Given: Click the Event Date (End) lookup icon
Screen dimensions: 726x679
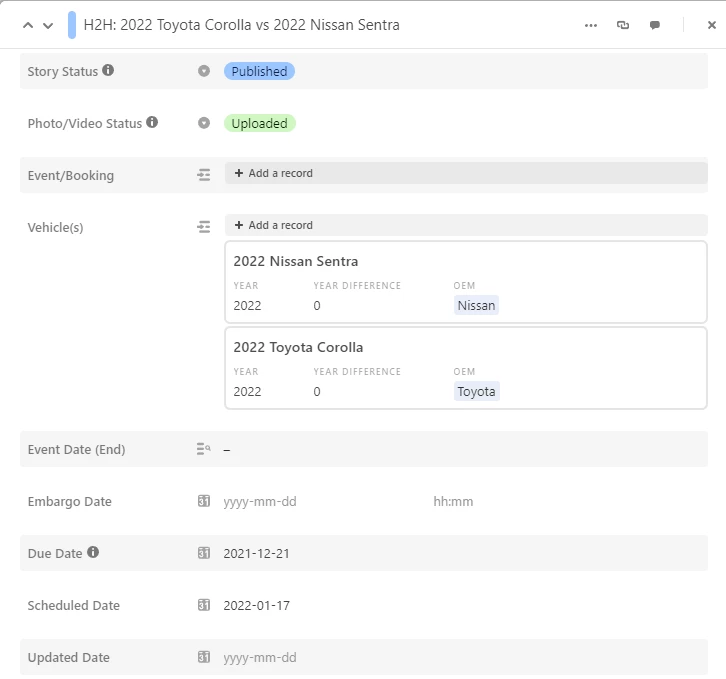Looking at the screenshot, I should 204,449.
